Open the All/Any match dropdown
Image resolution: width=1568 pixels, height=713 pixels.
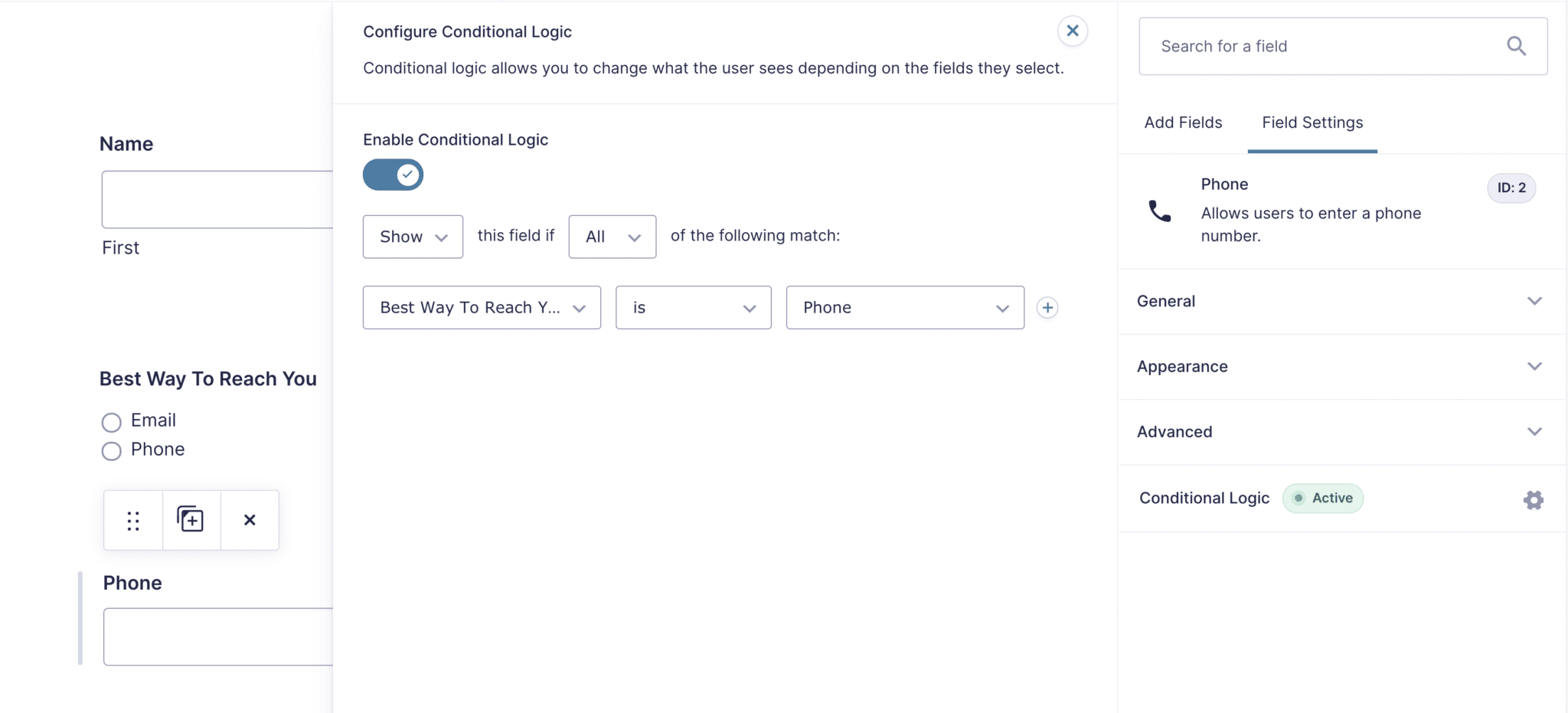(x=612, y=237)
